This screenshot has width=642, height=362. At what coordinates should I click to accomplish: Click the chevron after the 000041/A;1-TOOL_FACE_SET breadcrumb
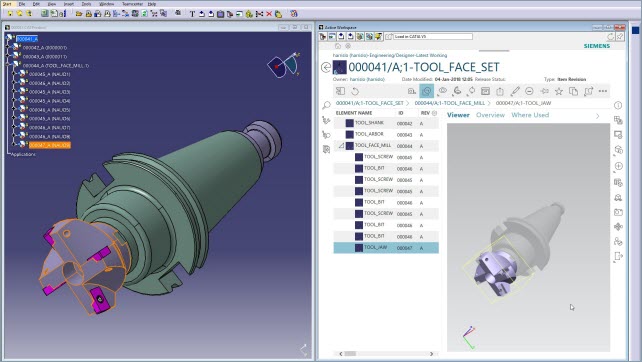coord(407,103)
